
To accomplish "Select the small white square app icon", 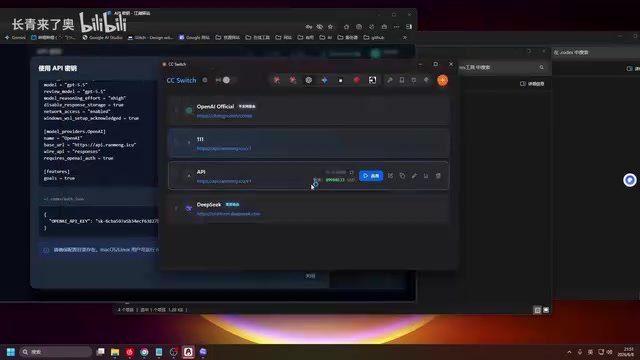I will 340,80.
